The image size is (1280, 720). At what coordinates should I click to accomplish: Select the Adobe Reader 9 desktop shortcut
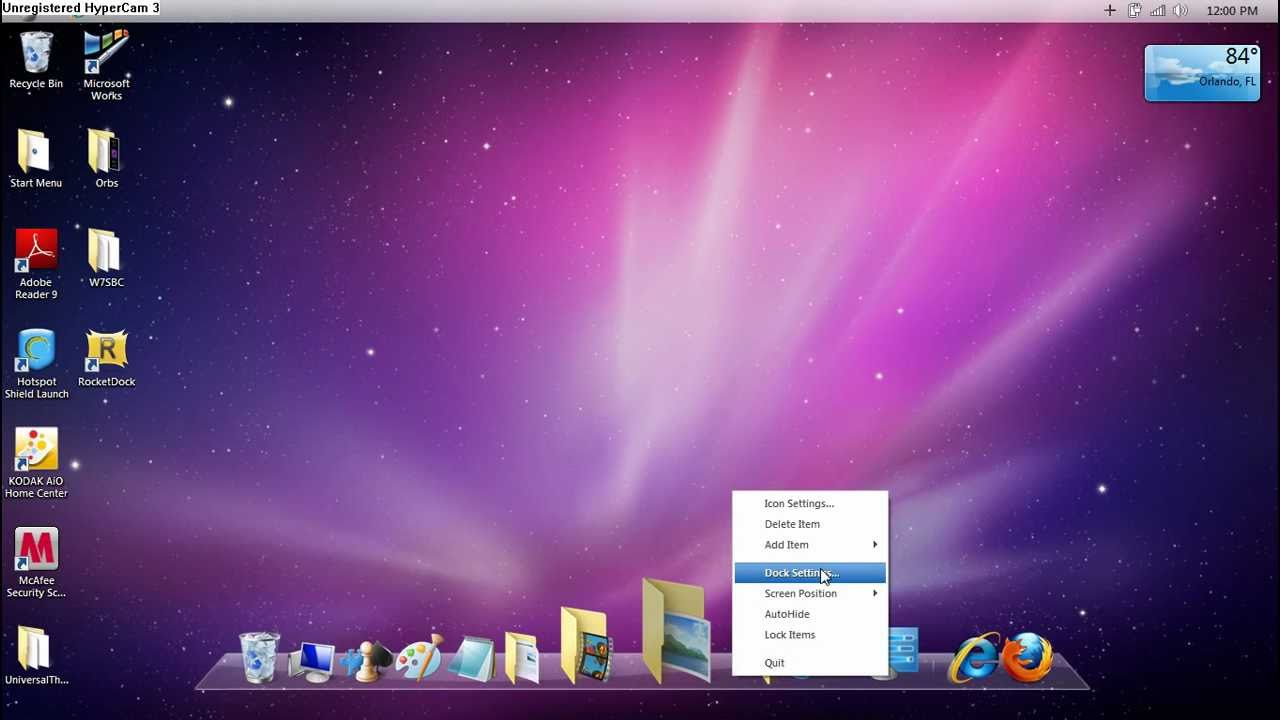(x=36, y=263)
